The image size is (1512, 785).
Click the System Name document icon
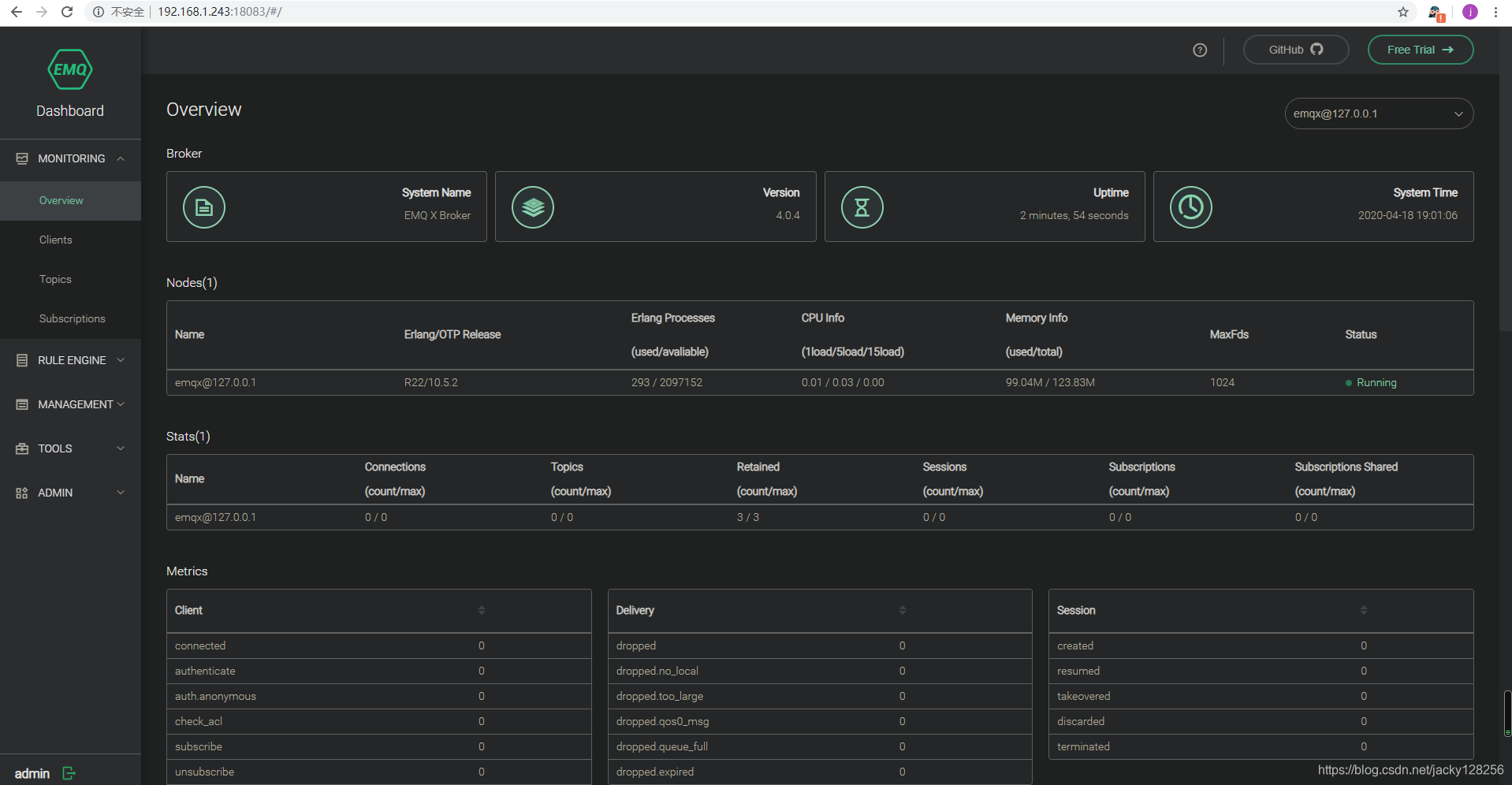[204, 207]
